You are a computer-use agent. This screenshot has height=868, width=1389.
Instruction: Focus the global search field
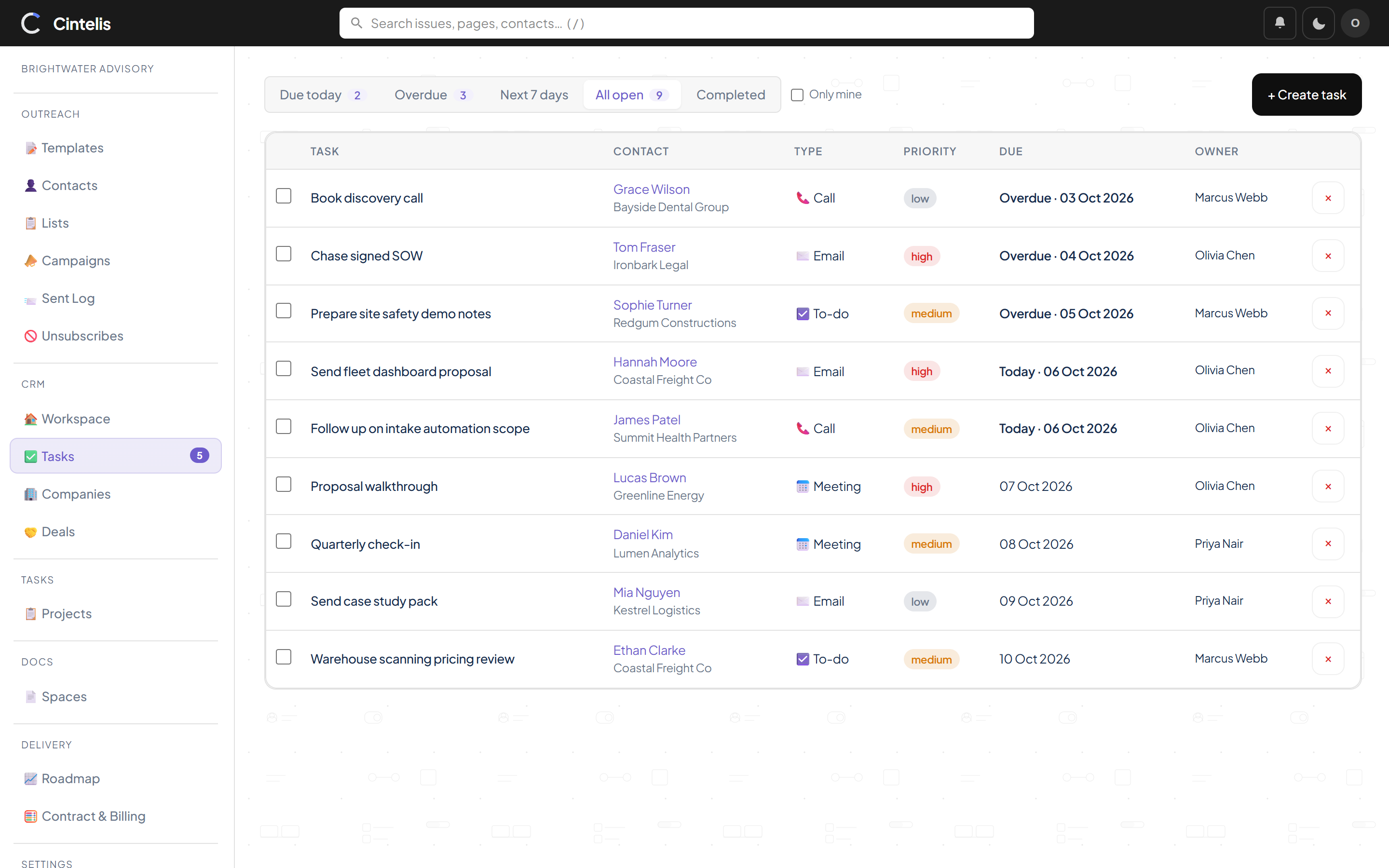pos(686,23)
